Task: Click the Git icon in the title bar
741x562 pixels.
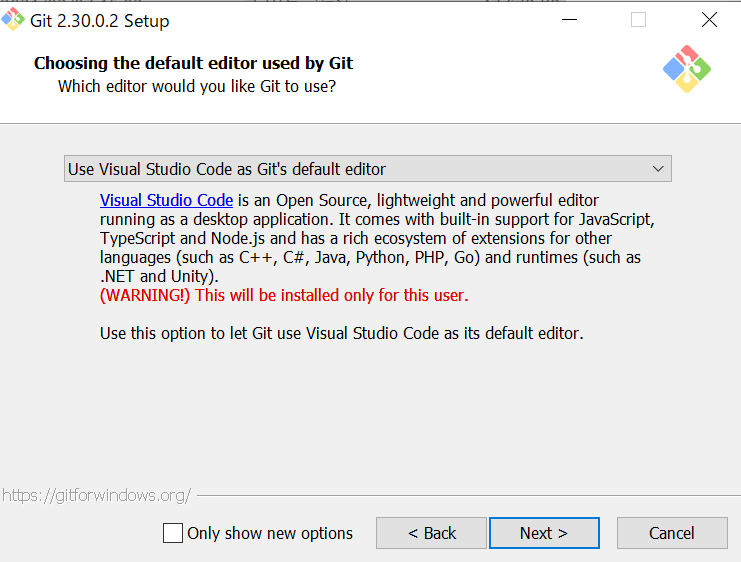Action: [x=13, y=20]
